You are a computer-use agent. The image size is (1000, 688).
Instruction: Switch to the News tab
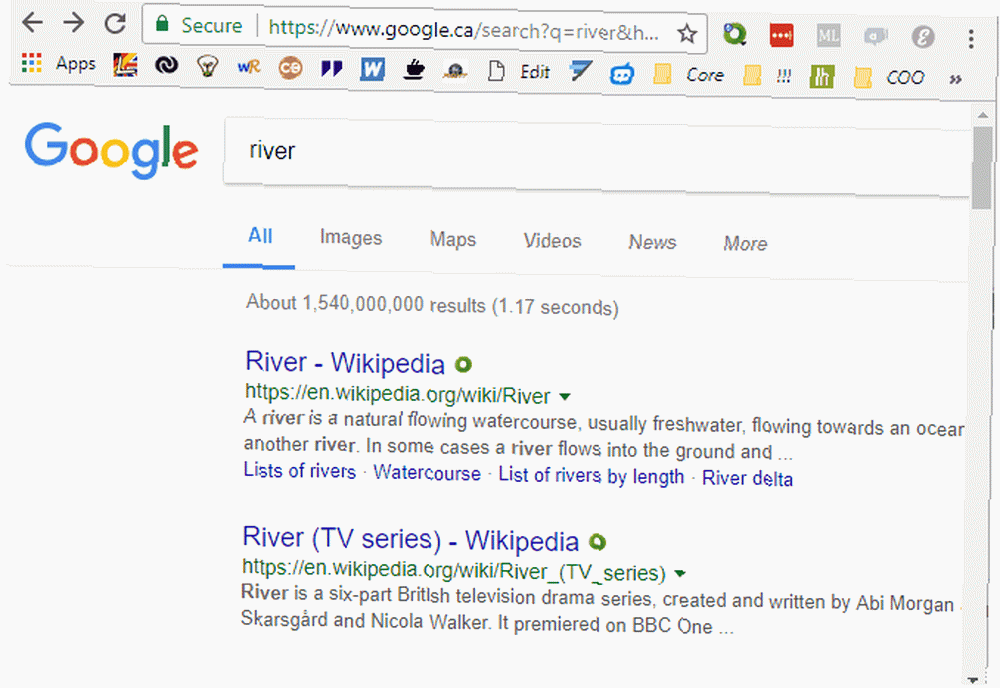[x=652, y=242]
